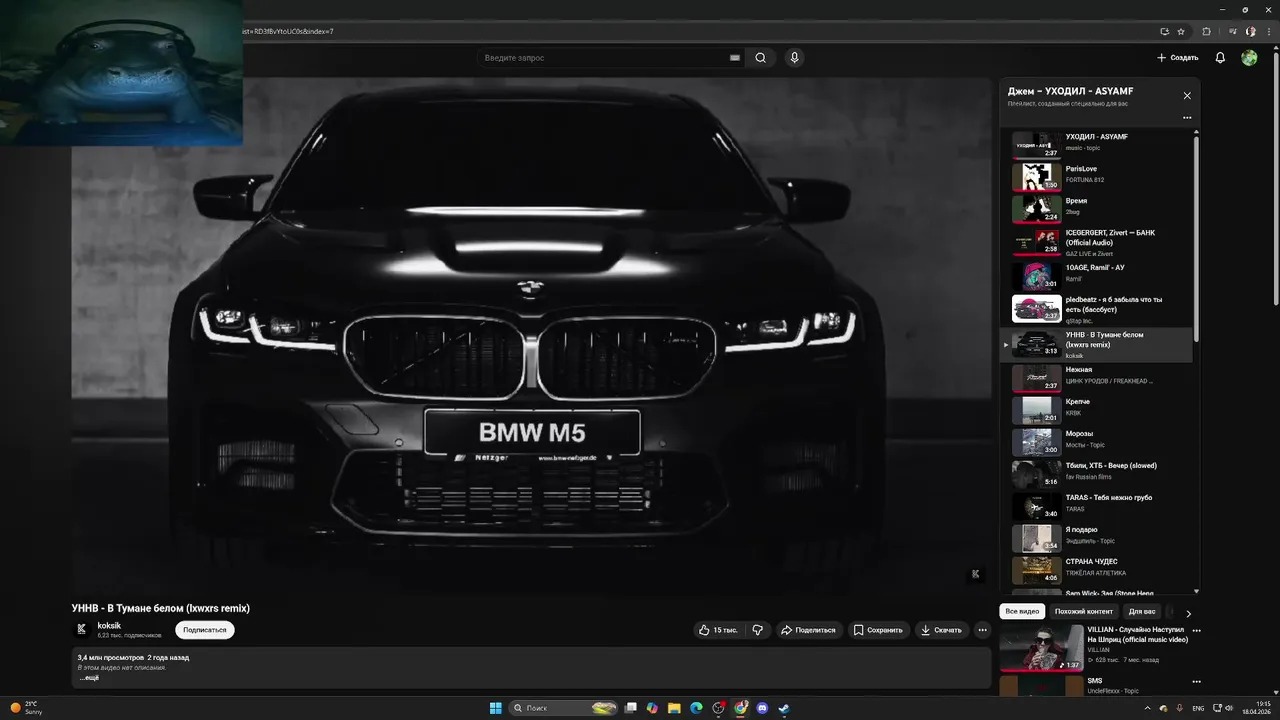Play Морозы playlist item

click(x=1096, y=442)
